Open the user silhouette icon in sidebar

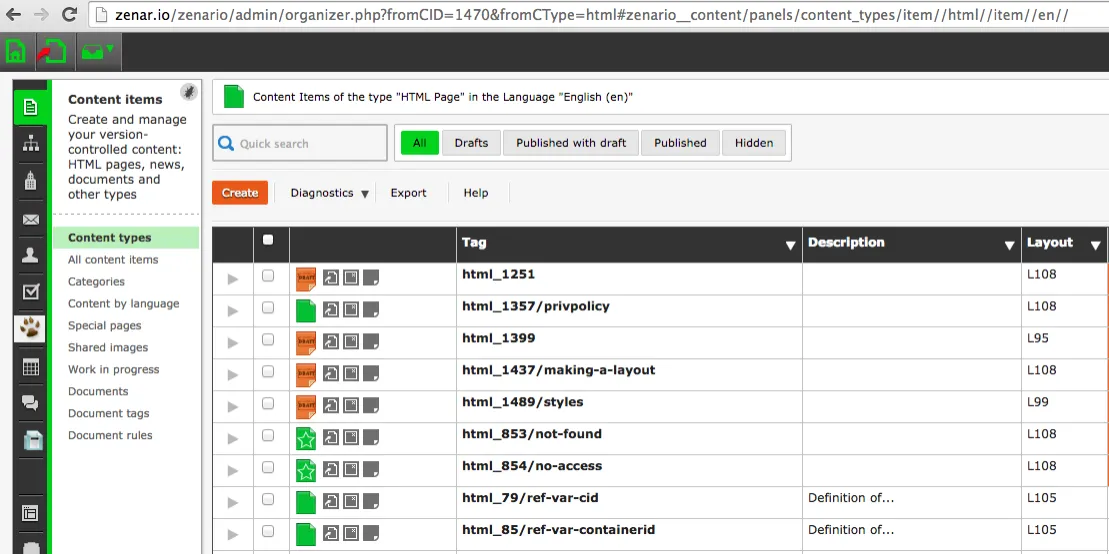[30, 255]
